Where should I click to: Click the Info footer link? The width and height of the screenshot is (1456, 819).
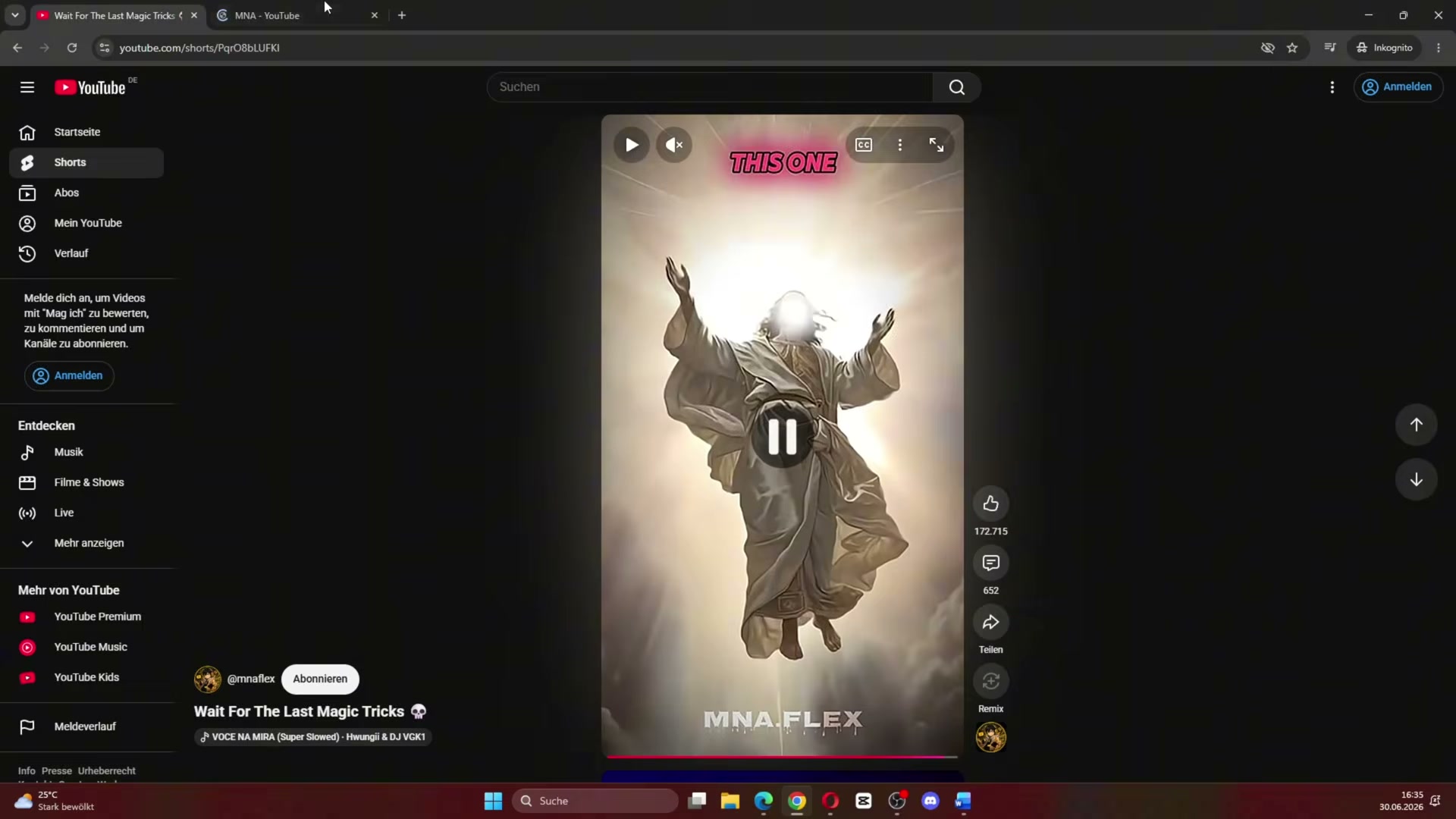pyautogui.click(x=27, y=770)
